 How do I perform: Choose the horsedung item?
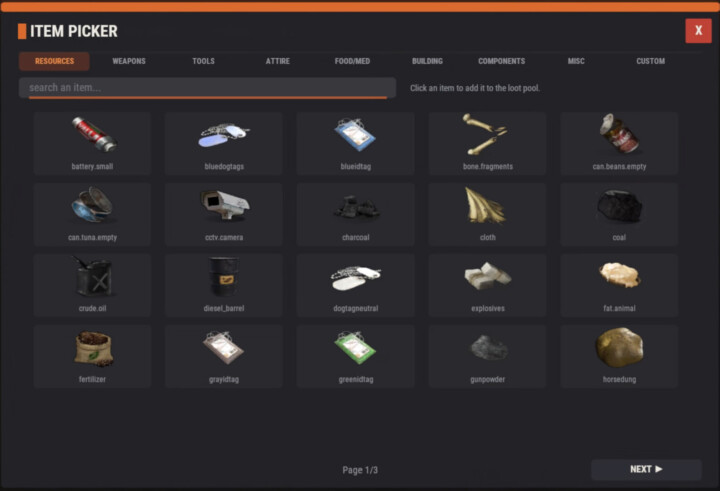point(619,356)
